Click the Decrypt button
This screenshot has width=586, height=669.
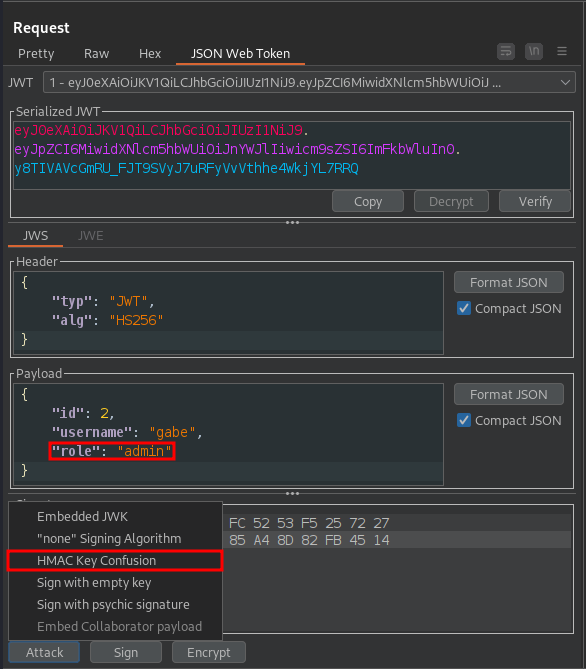tap(451, 201)
